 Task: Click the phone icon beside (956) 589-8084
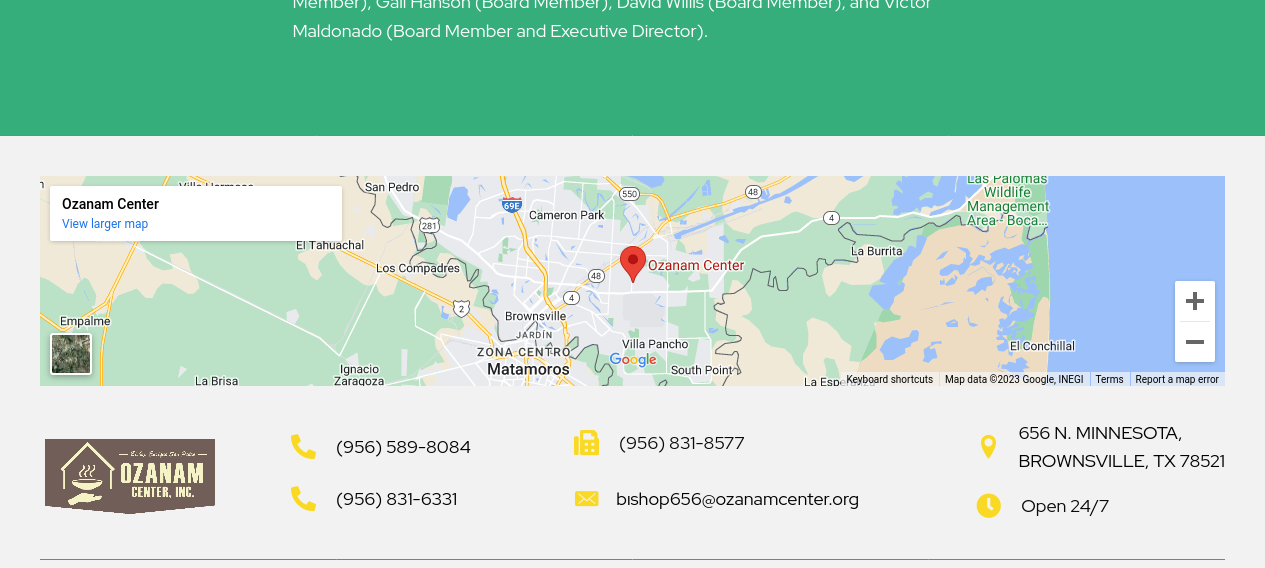pyautogui.click(x=303, y=447)
